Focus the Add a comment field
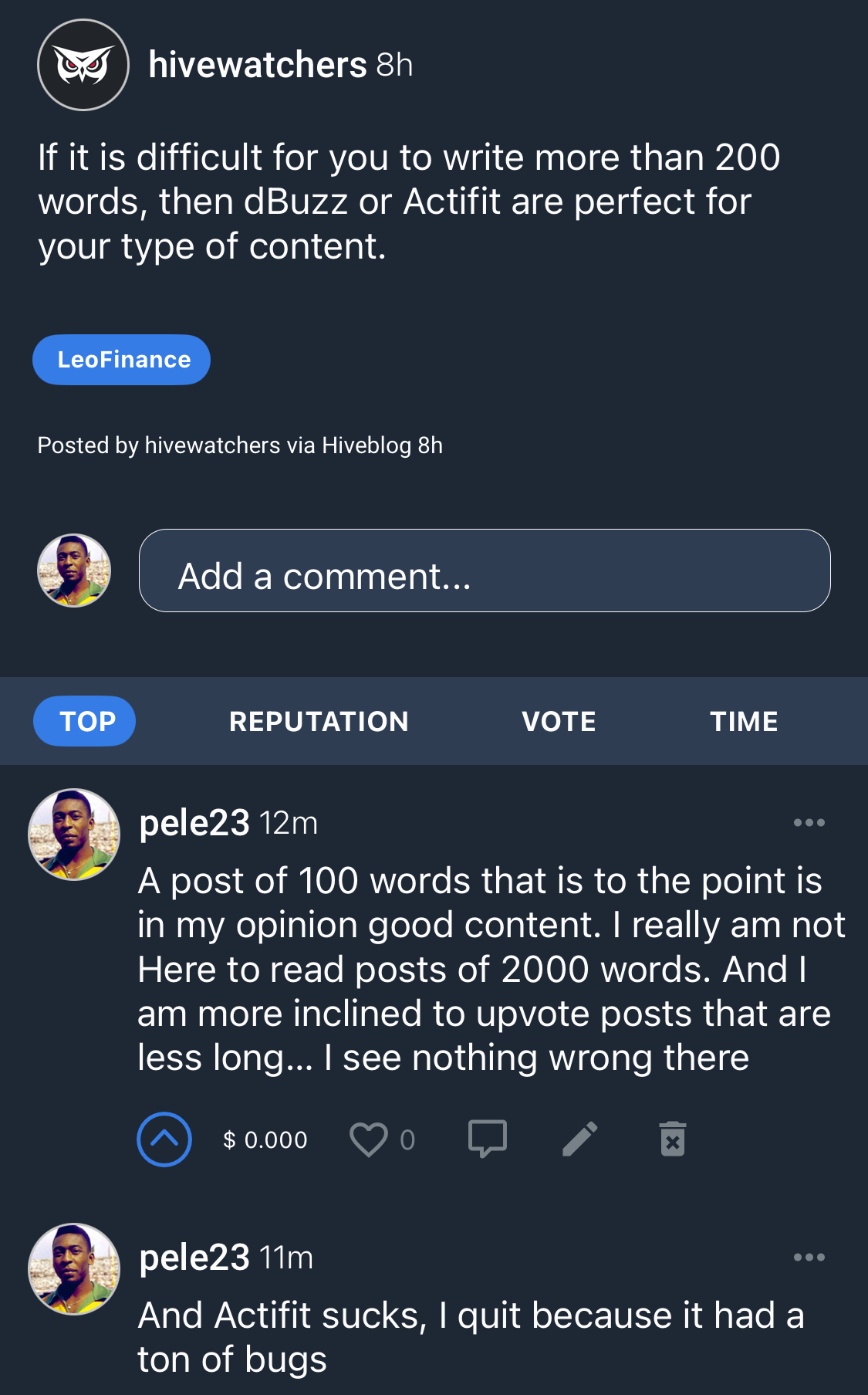 tap(485, 571)
